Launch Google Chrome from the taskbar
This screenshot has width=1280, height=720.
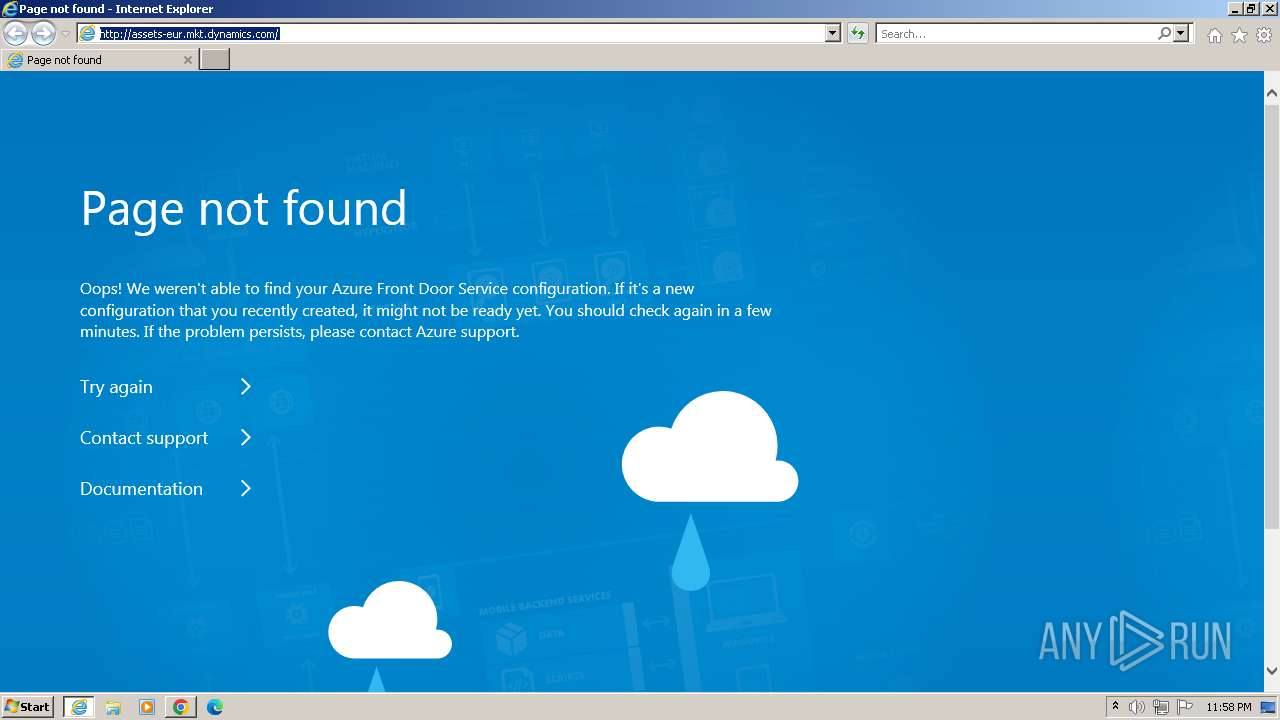[x=181, y=707]
